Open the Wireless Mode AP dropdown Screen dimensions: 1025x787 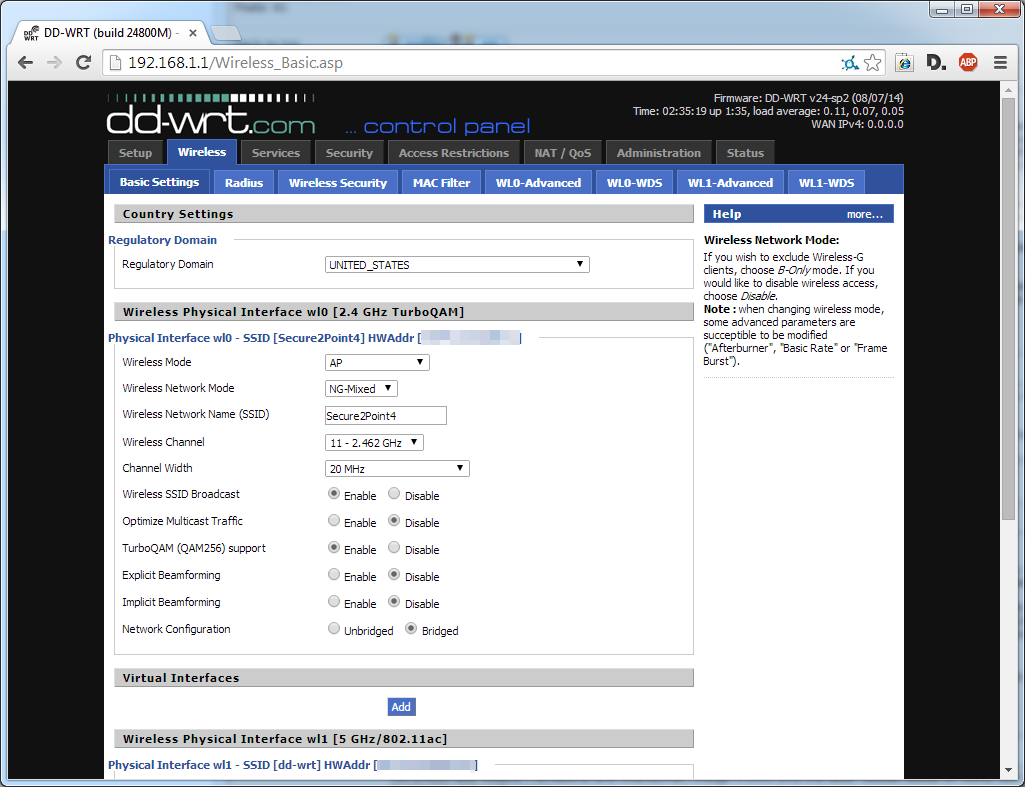377,362
